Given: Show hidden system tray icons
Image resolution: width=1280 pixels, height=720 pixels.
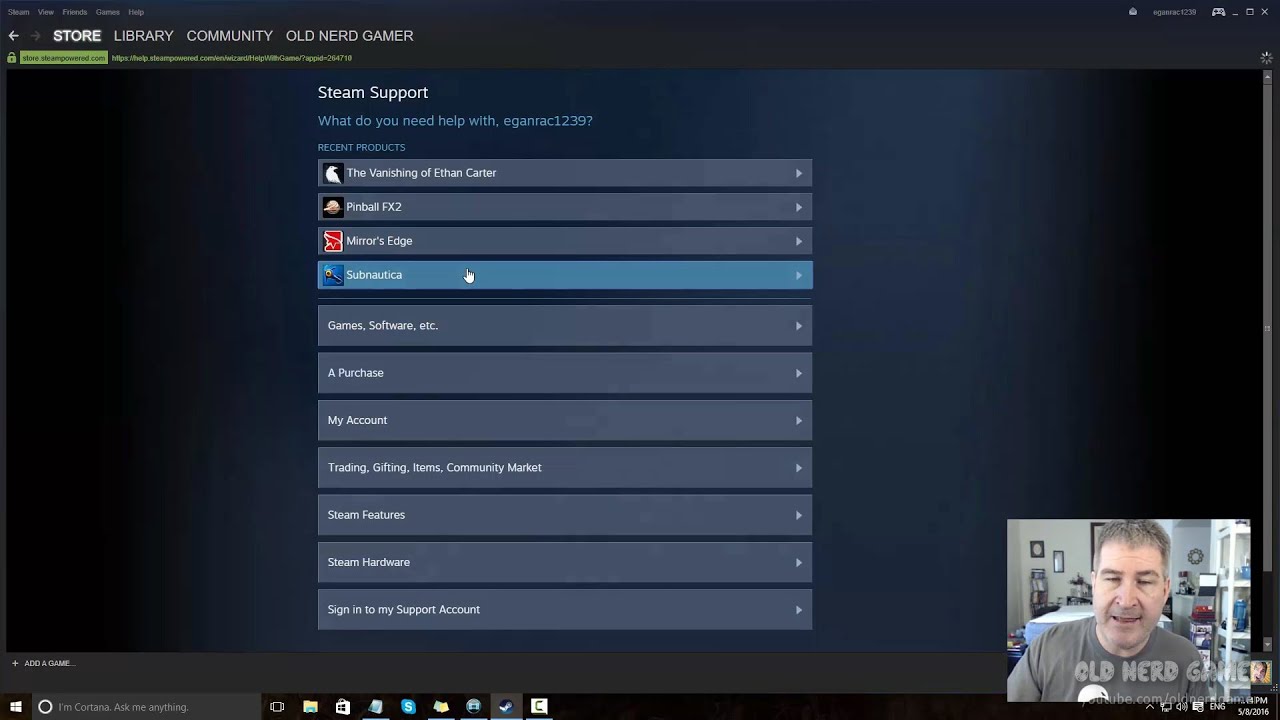Looking at the screenshot, I should click(x=1149, y=707).
